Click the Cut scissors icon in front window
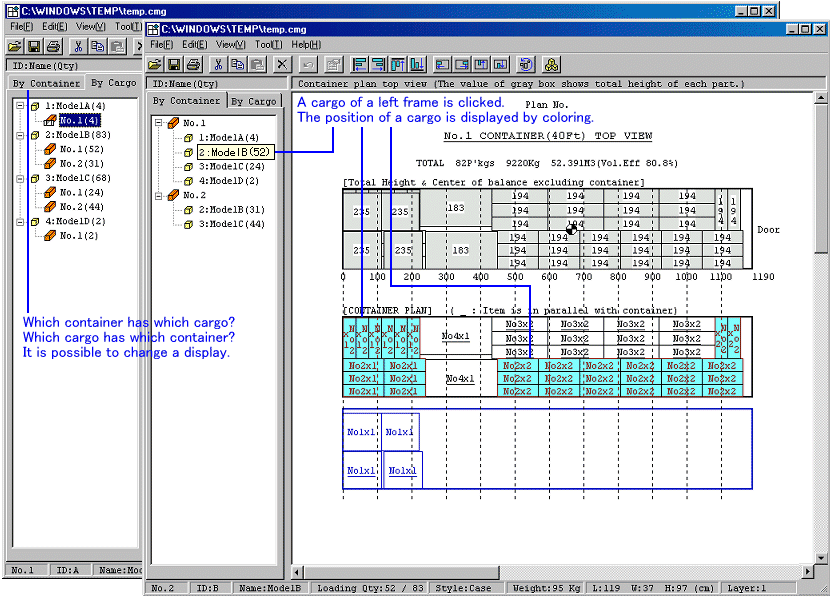This screenshot has width=830, height=600. (218, 65)
